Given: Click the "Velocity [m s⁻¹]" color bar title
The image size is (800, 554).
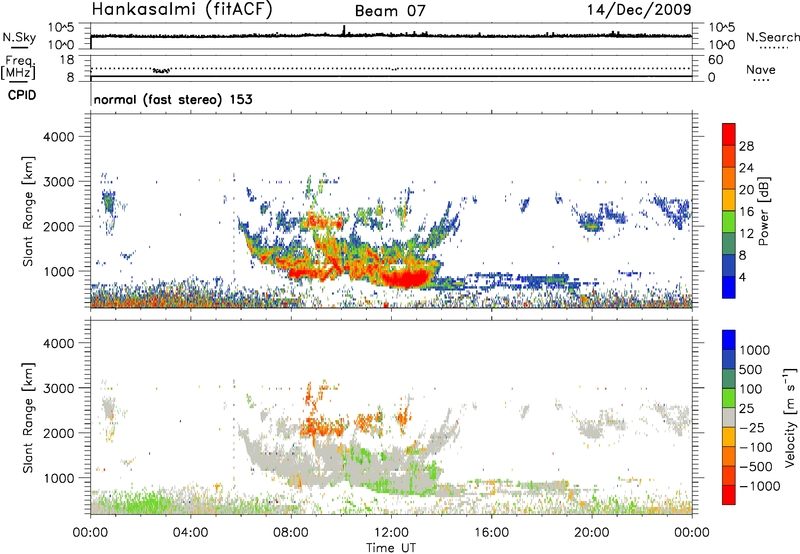Looking at the screenshot, I should [x=790, y=417].
